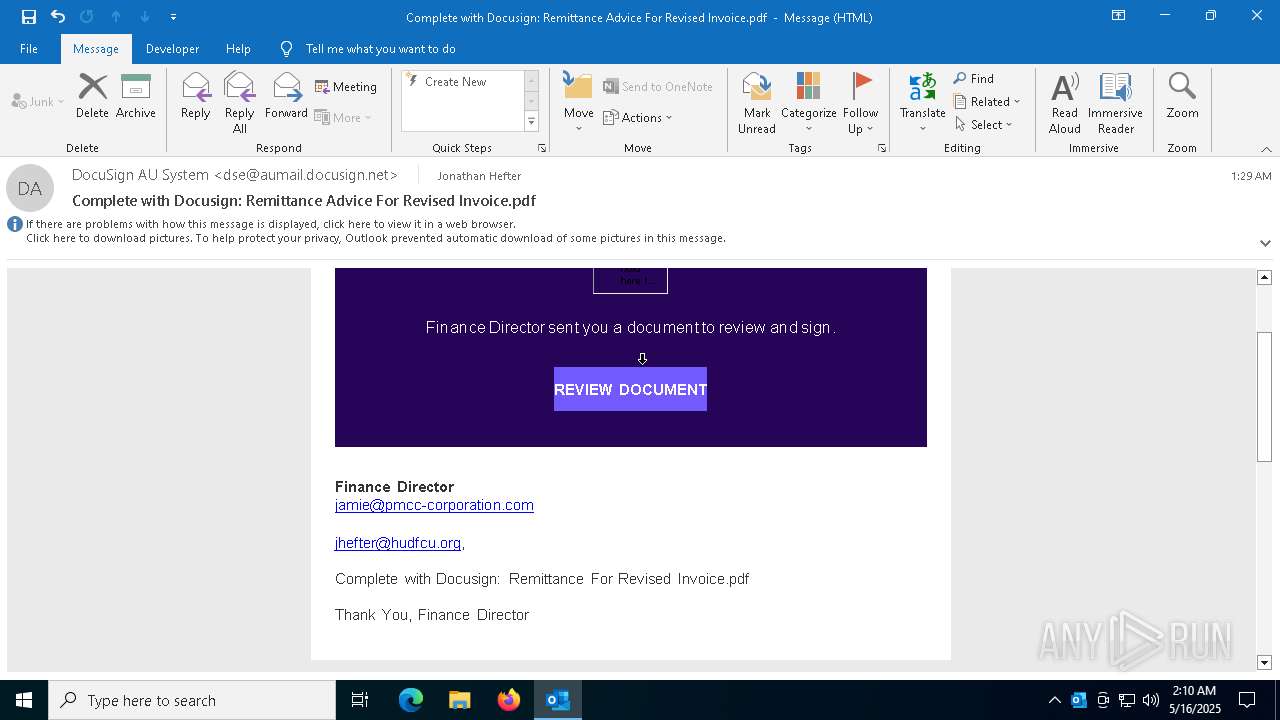
Task: Open jamie@pmcc-corporation.com link
Action: (434, 505)
